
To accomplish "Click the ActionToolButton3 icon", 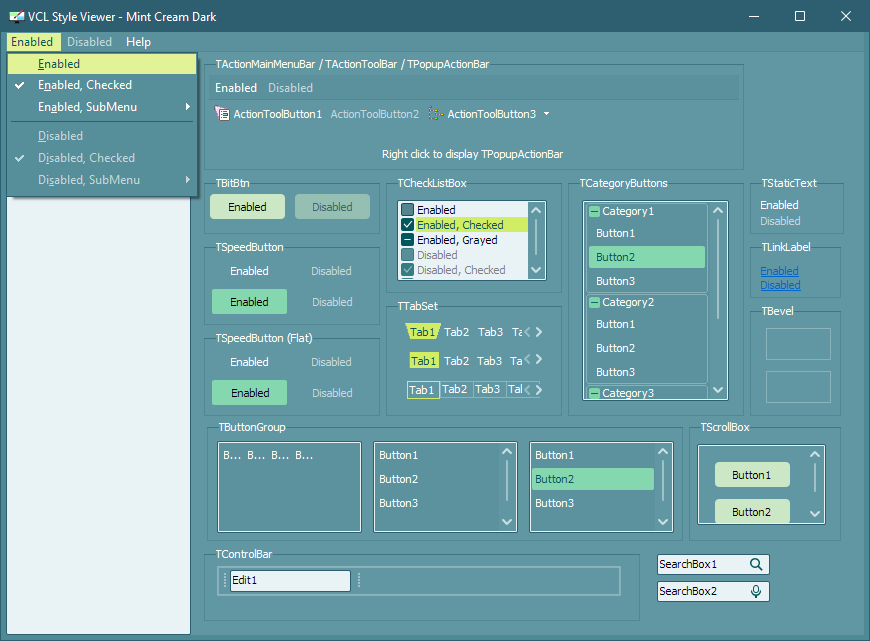I will tap(436, 114).
